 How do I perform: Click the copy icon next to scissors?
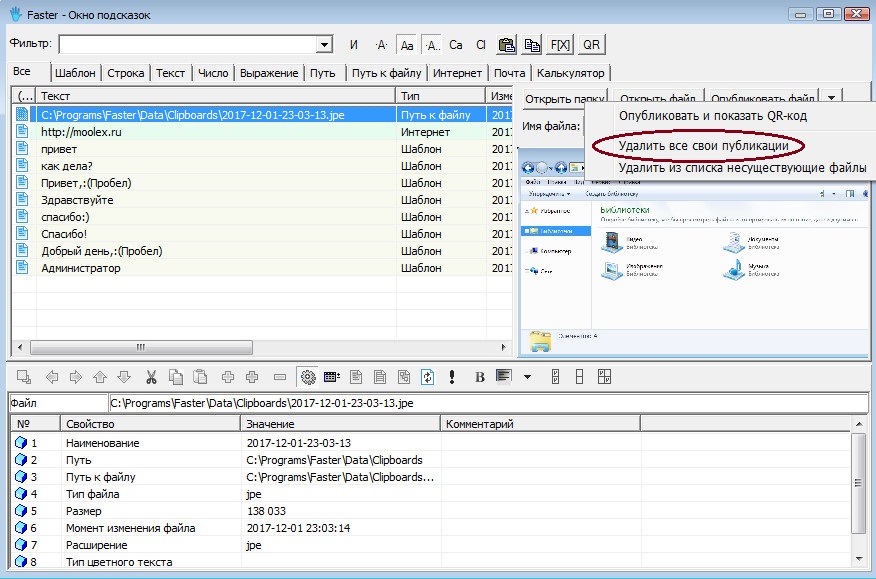tap(175, 377)
